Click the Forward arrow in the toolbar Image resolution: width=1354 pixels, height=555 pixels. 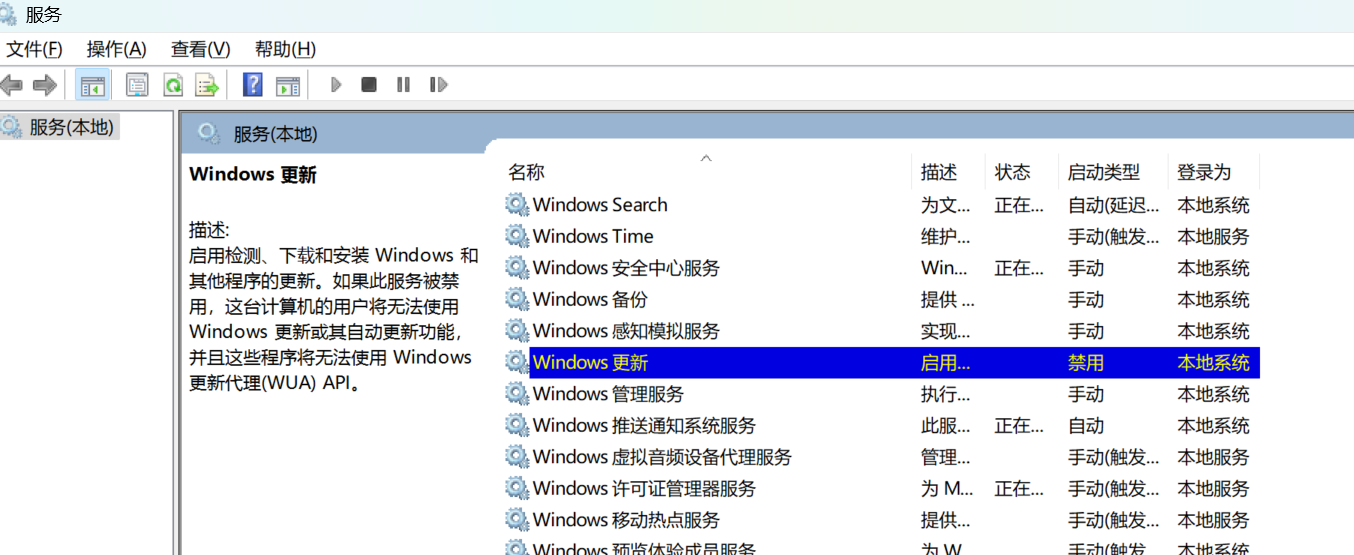point(44,85)
